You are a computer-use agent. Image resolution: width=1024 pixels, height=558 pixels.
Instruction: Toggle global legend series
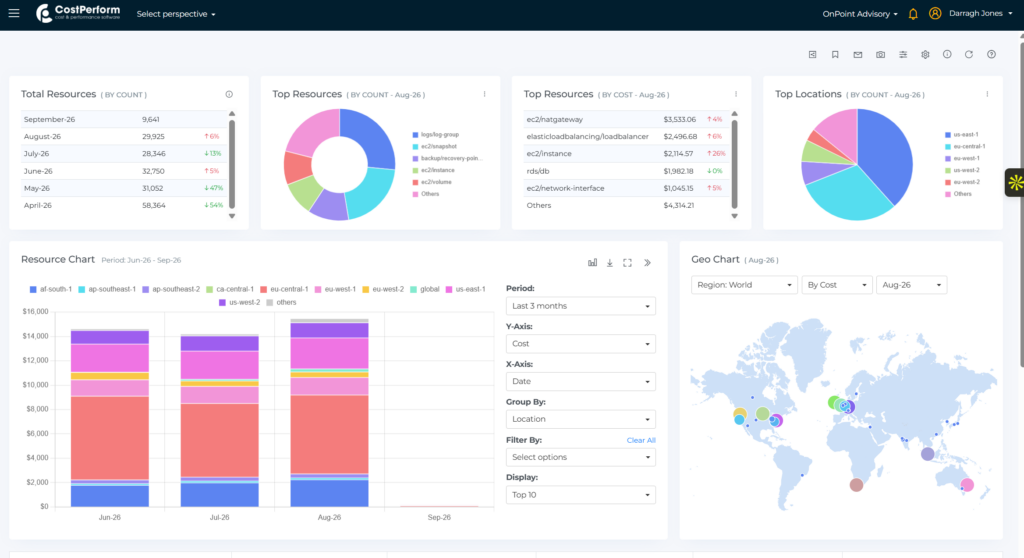click(x=424, y=289)
